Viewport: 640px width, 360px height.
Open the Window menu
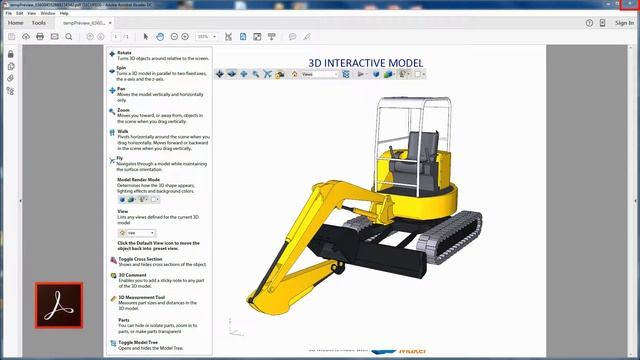[48, 13]
